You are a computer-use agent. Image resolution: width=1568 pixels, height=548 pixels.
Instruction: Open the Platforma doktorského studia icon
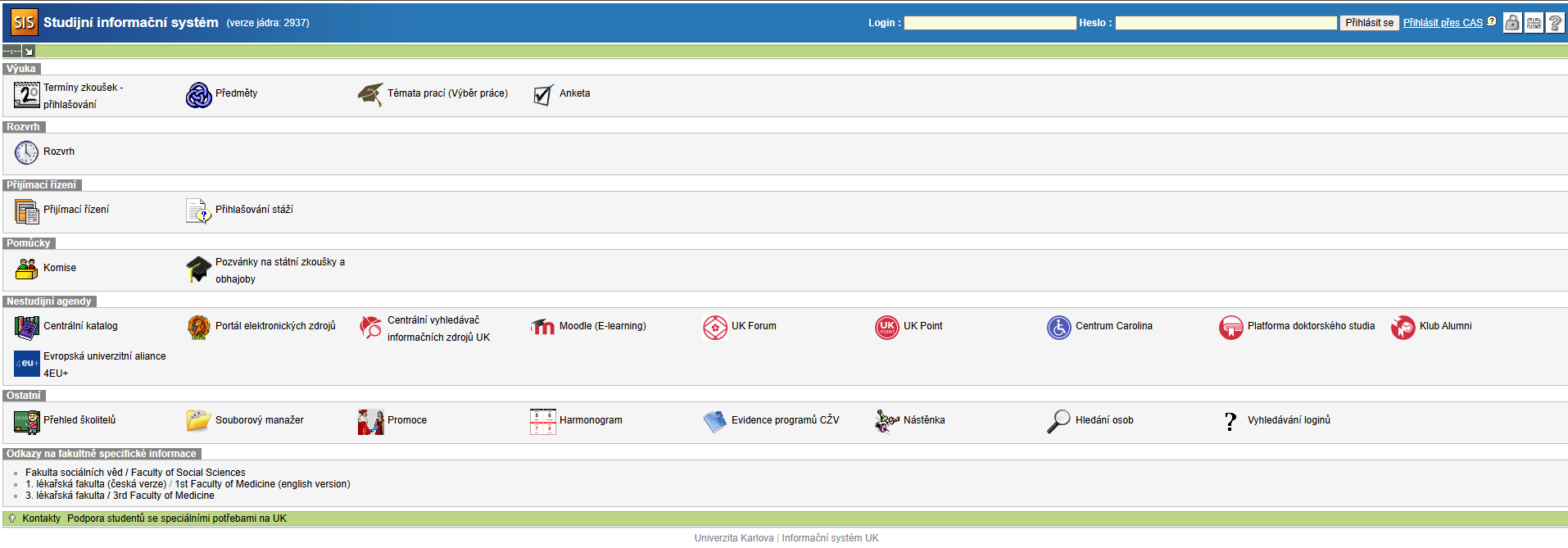pyautogui.click(x=1231, y=328)
